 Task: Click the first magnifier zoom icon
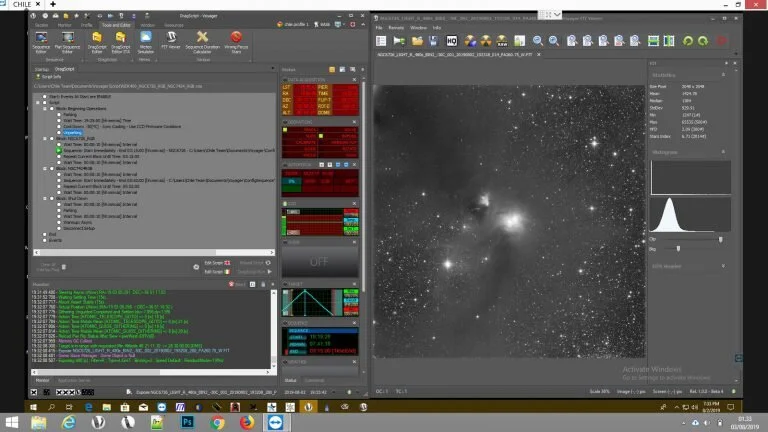(x=538, y=41)
